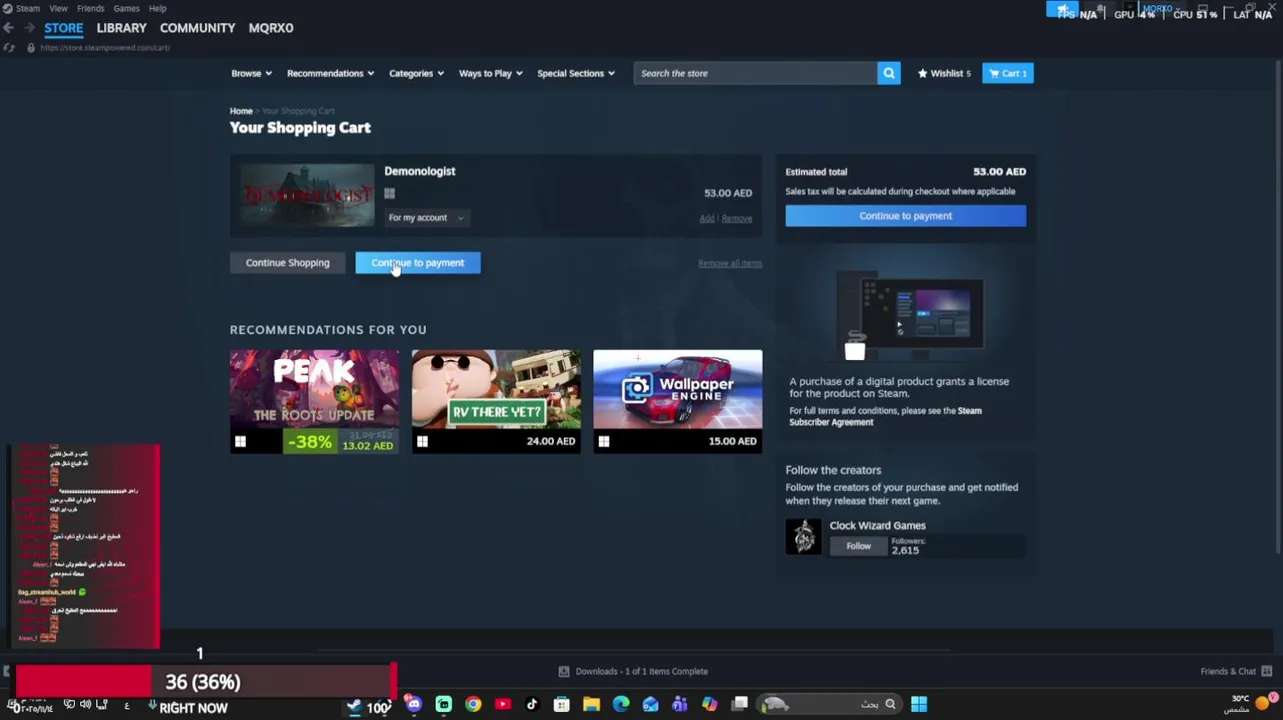The height and width of the screenshot is (720, 1283).
Task: Expand the Ways to Play menu
Action: (490, 73)
